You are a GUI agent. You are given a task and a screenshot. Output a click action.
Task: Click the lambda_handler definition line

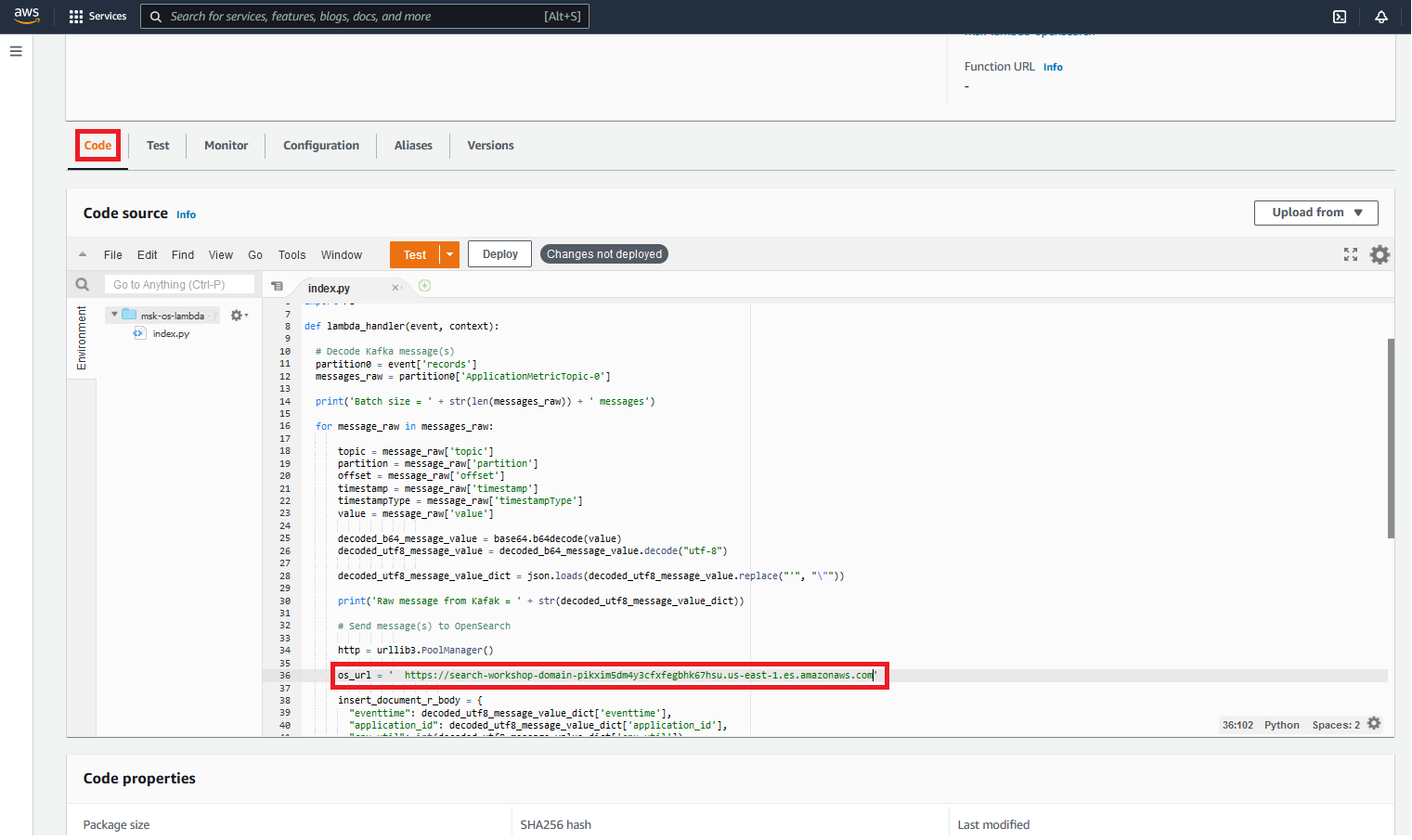pyautogui.click(x=401, y=327)
